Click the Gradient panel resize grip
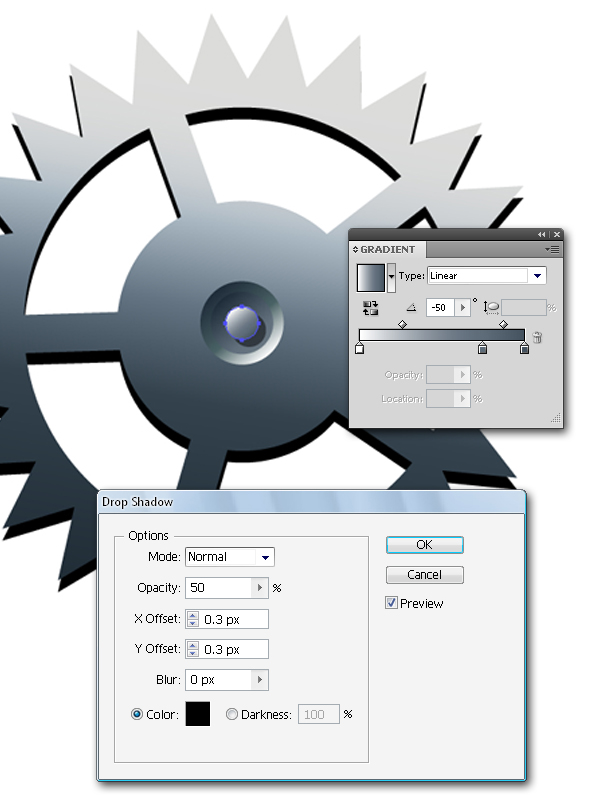Image resolution: width=600 pixels, height=800 pixels. pos(556,418)
